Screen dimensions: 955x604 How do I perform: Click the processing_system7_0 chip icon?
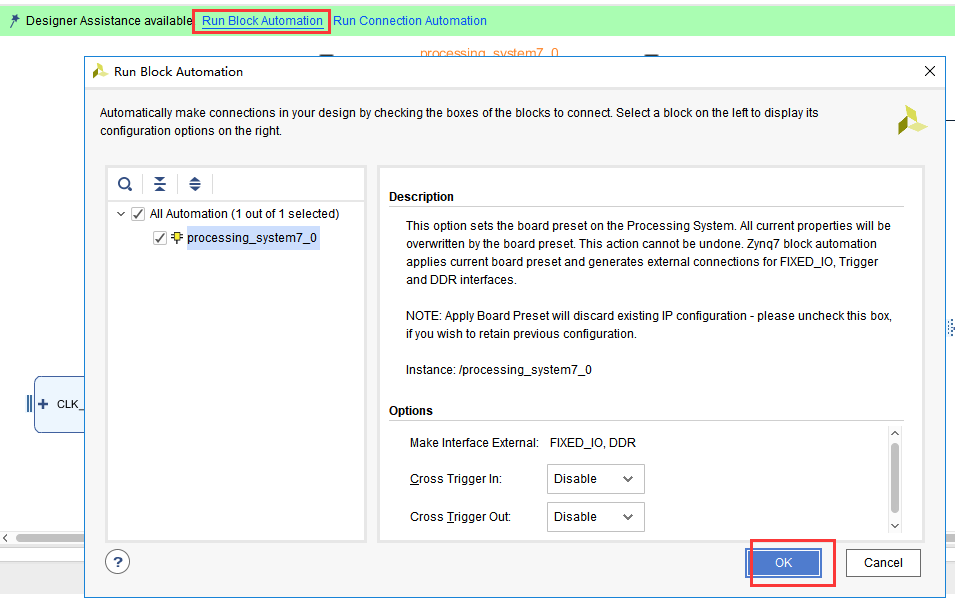[177, 237]
